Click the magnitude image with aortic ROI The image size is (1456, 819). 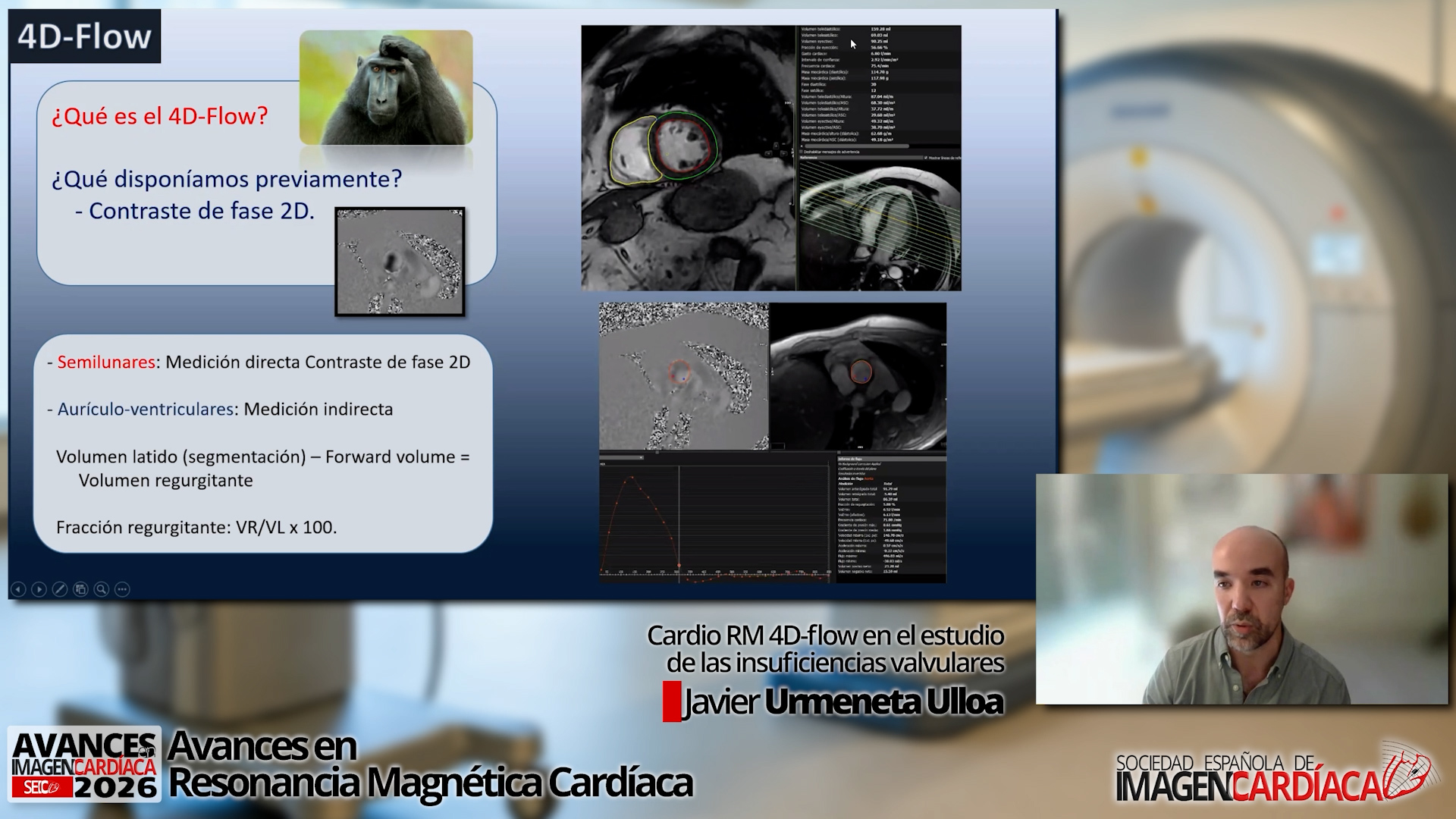point(858,376)
